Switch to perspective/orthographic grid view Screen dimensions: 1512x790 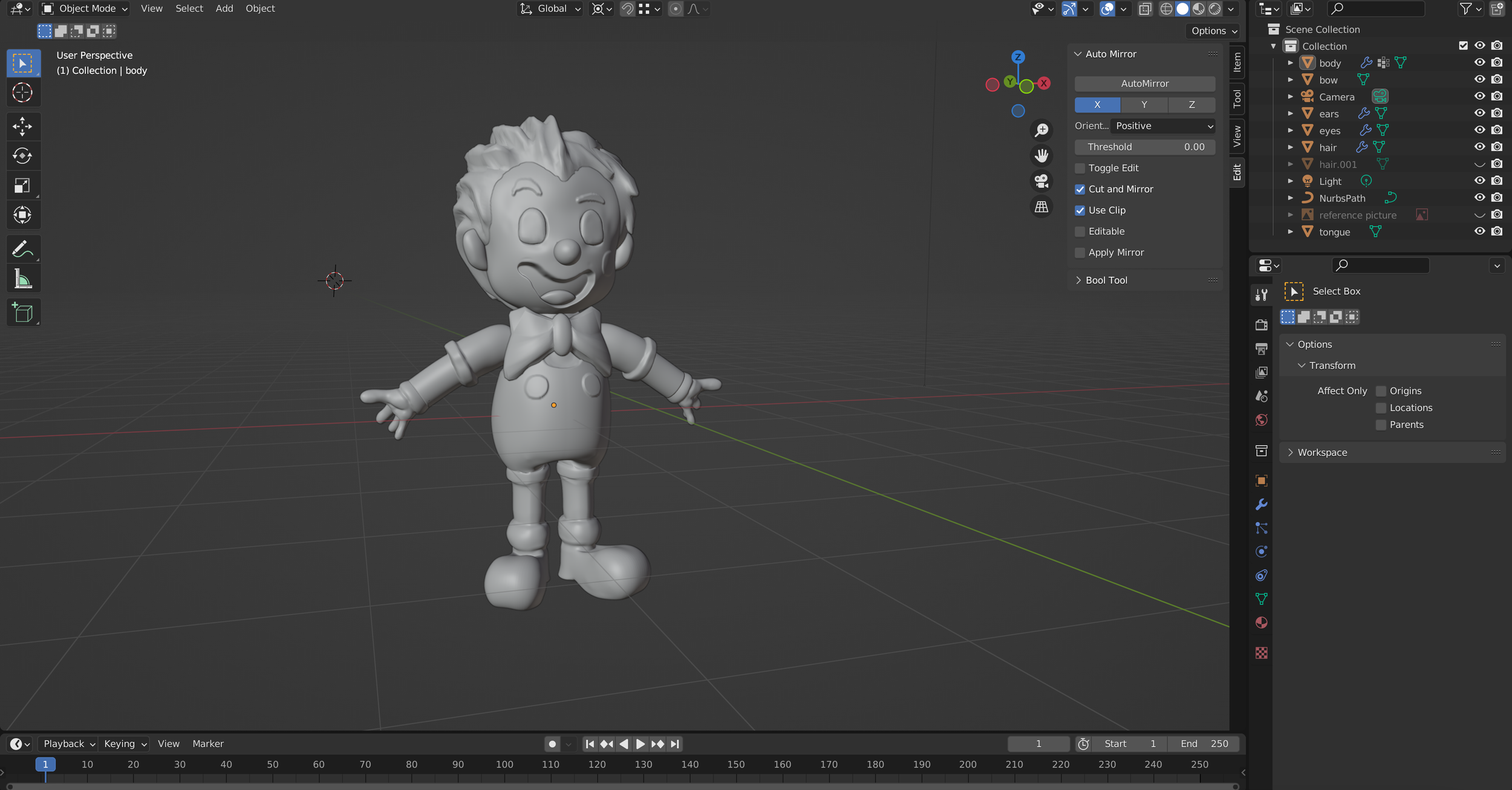[1041, 207]
